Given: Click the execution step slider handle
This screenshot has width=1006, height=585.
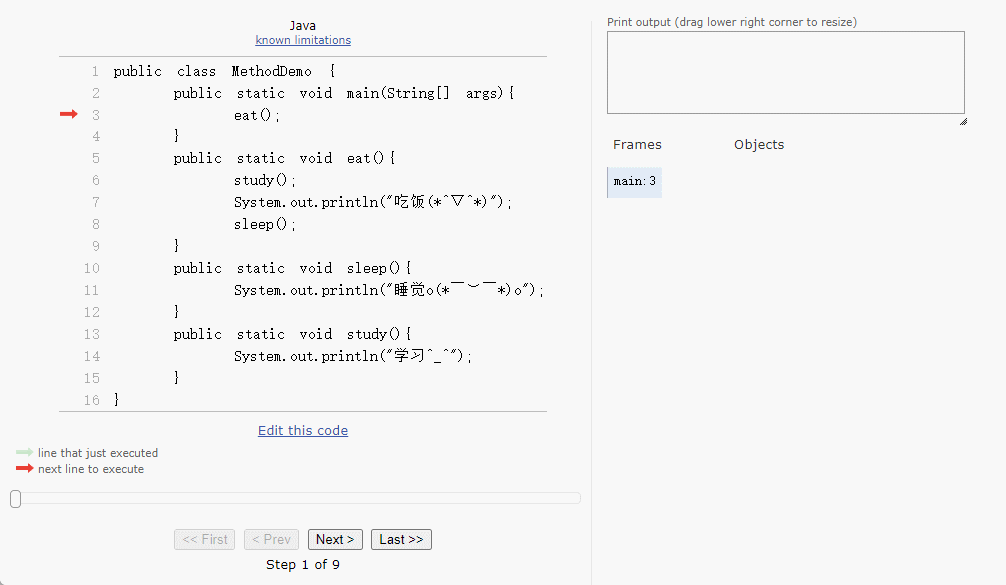Looking at the screenshot, I should tap(16, 499).
